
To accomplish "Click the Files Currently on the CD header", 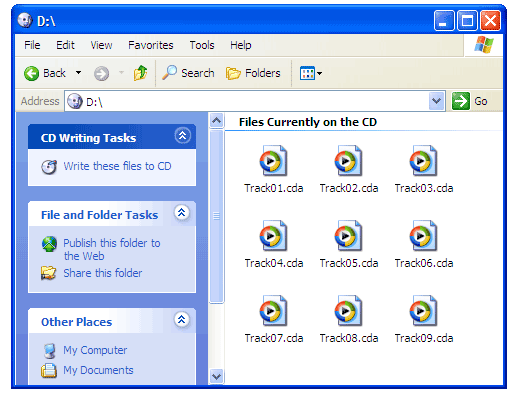I will [x=308, y=122].
